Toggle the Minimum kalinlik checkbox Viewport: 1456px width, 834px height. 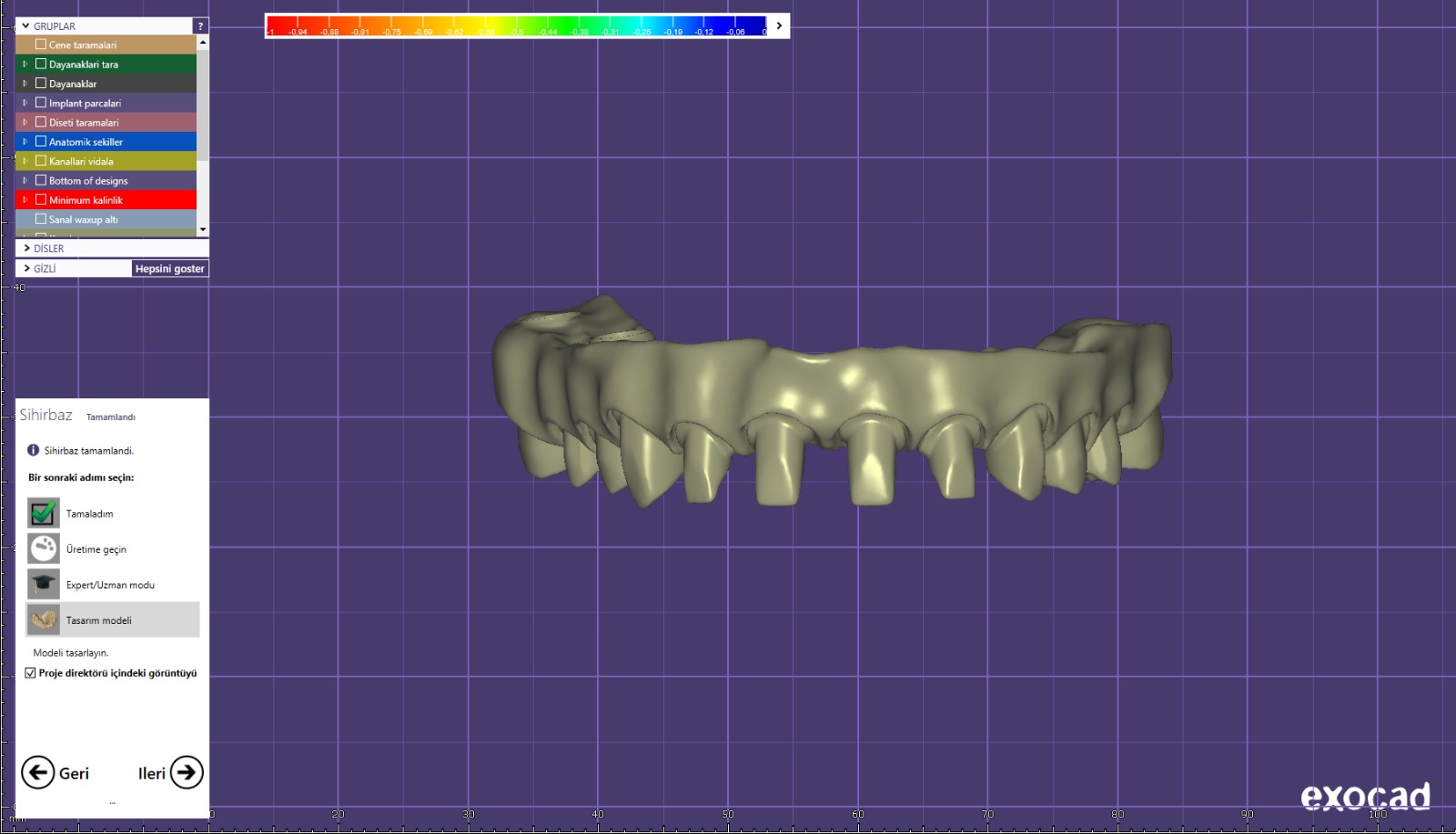(41, 200)
